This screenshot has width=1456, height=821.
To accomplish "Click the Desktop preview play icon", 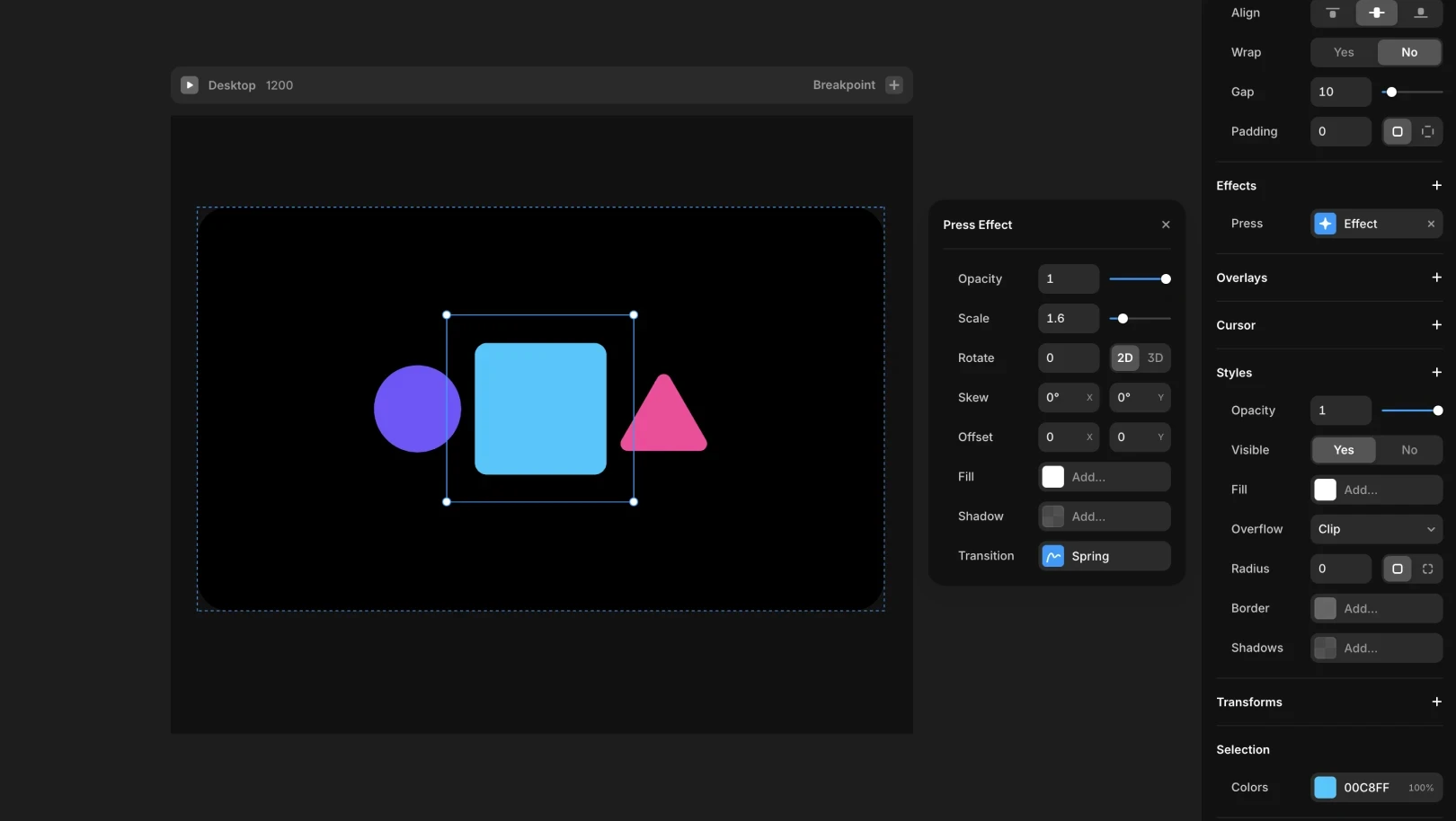I will coord(189,85).
